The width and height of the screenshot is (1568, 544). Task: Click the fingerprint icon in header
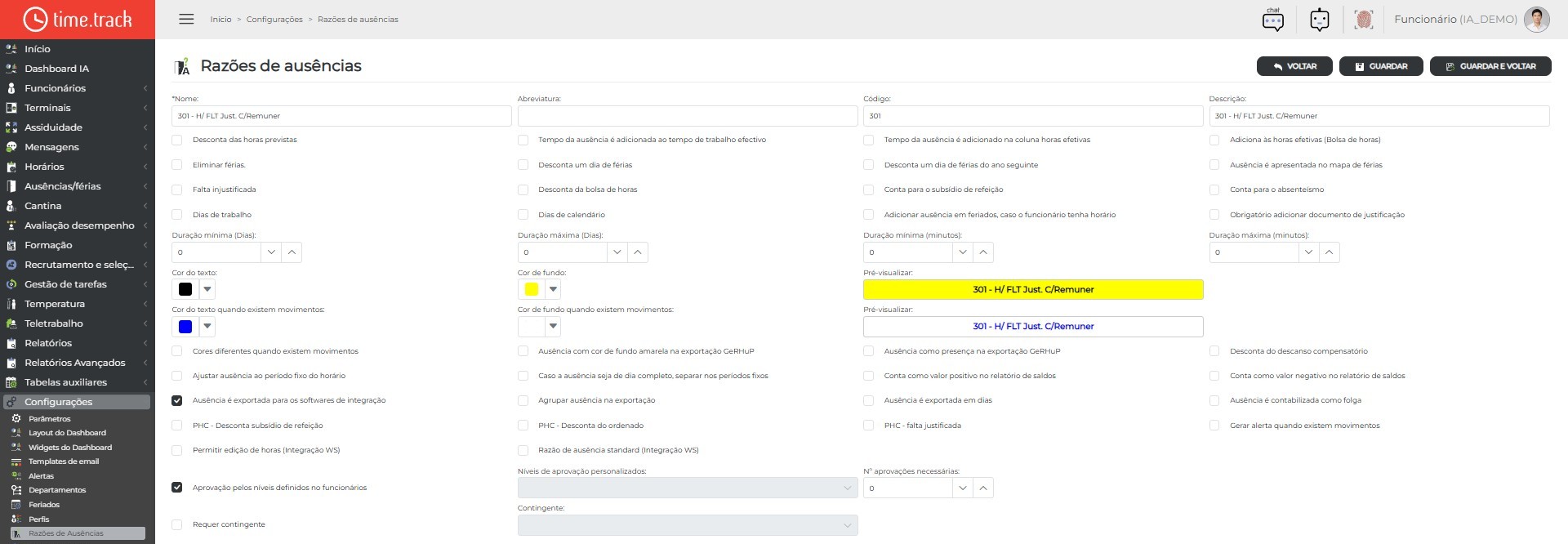[1364, 20]
